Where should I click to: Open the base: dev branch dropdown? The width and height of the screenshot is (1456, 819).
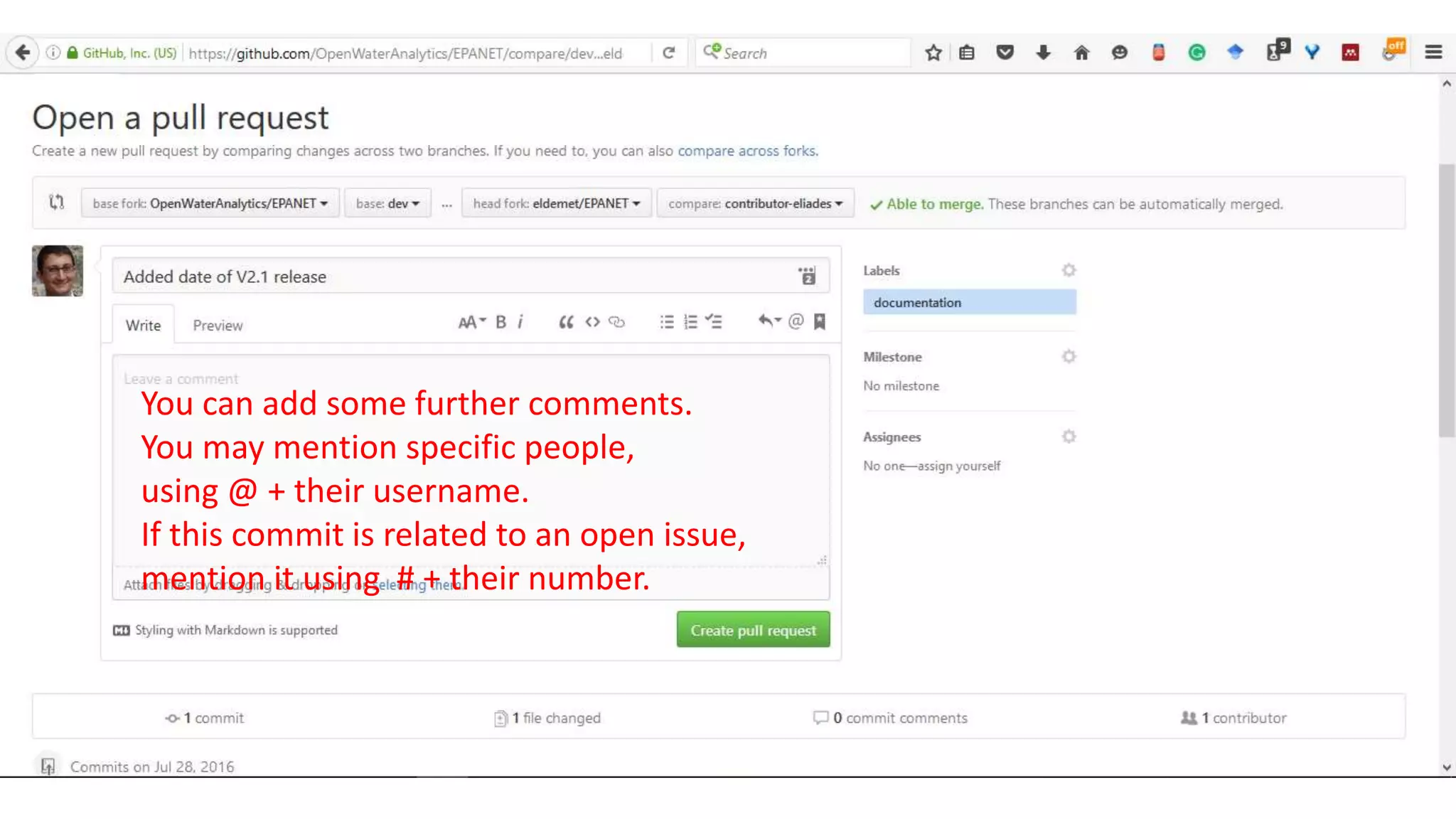click(x=387, y=203)
